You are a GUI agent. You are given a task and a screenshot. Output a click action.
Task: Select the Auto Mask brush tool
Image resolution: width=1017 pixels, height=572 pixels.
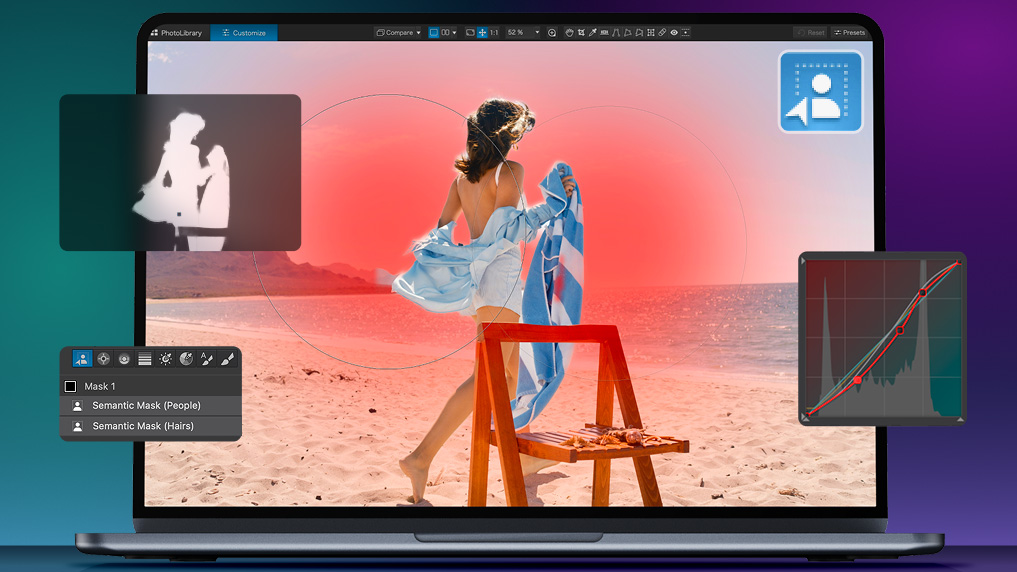point(207,359)
